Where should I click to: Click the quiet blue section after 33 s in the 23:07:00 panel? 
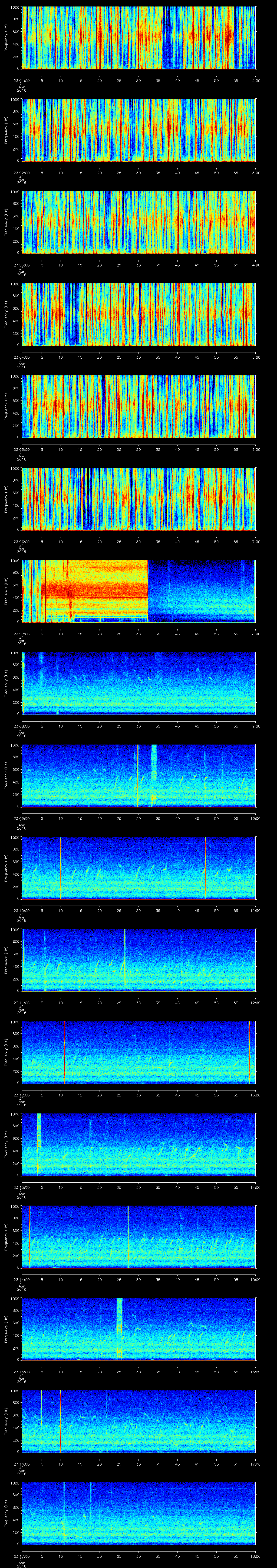tap(202, 591)
